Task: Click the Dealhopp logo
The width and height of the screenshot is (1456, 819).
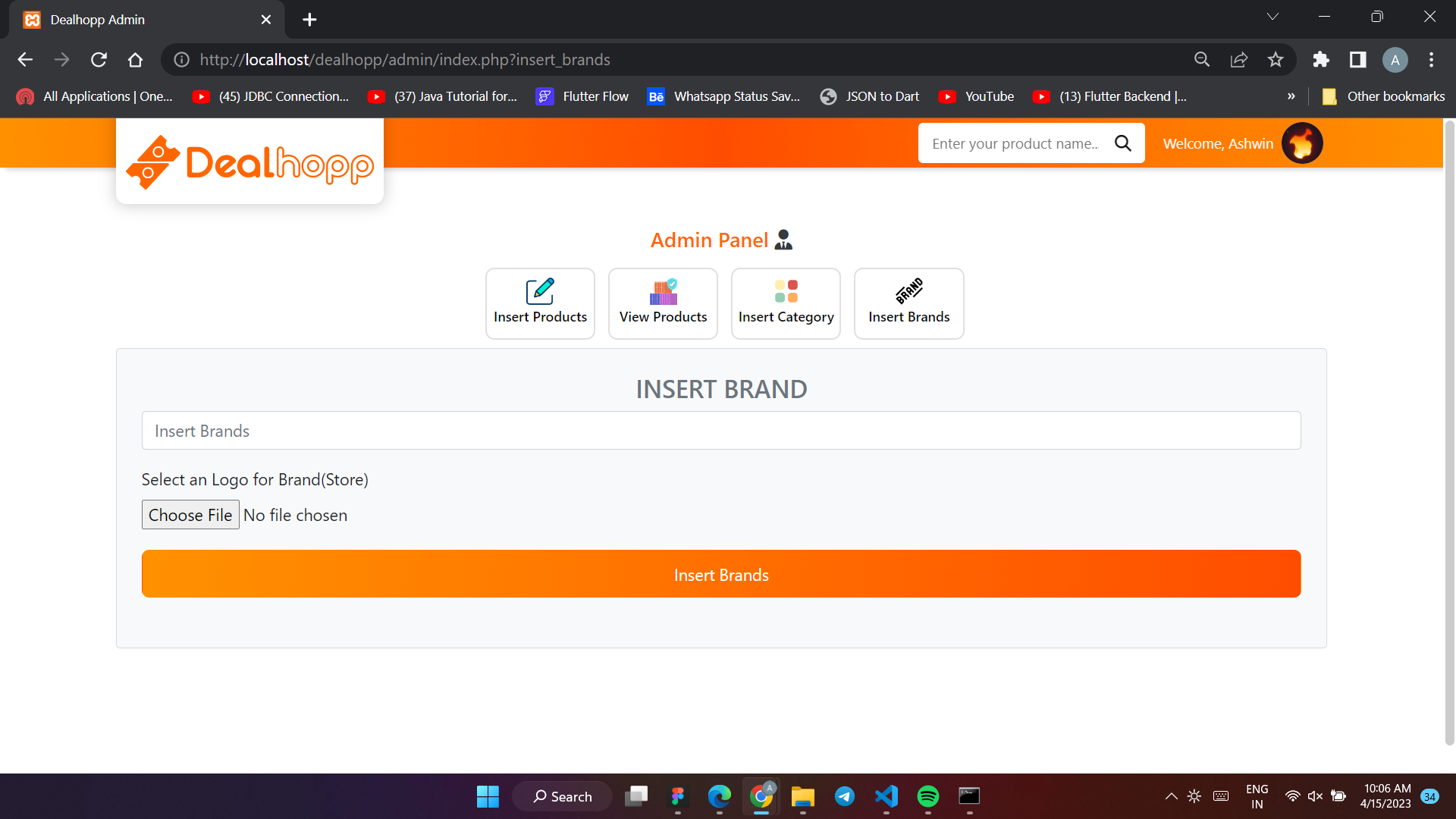Action: coord(249,162)
